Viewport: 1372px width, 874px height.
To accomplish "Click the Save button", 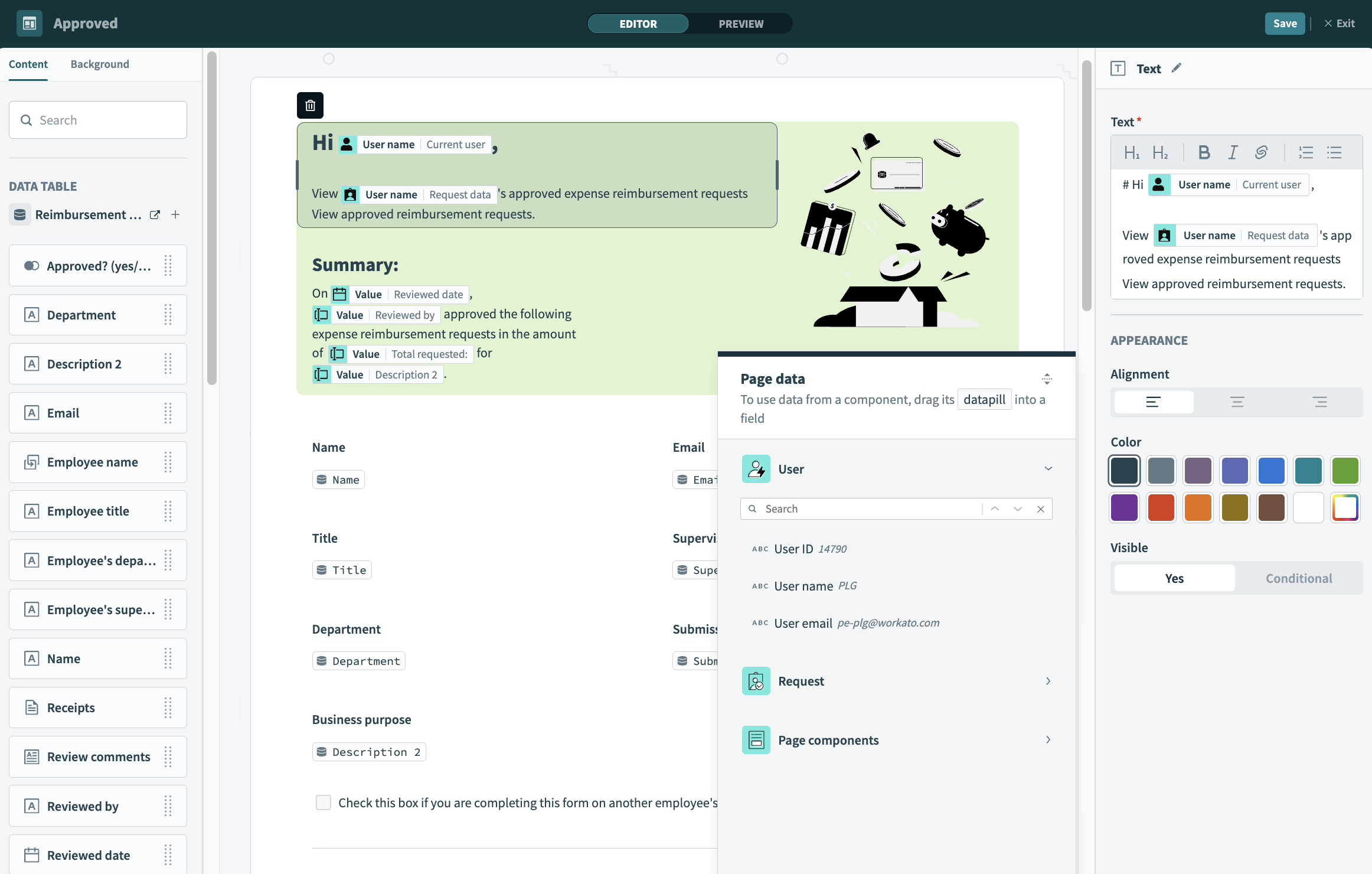I will (x=1285, y=23).
